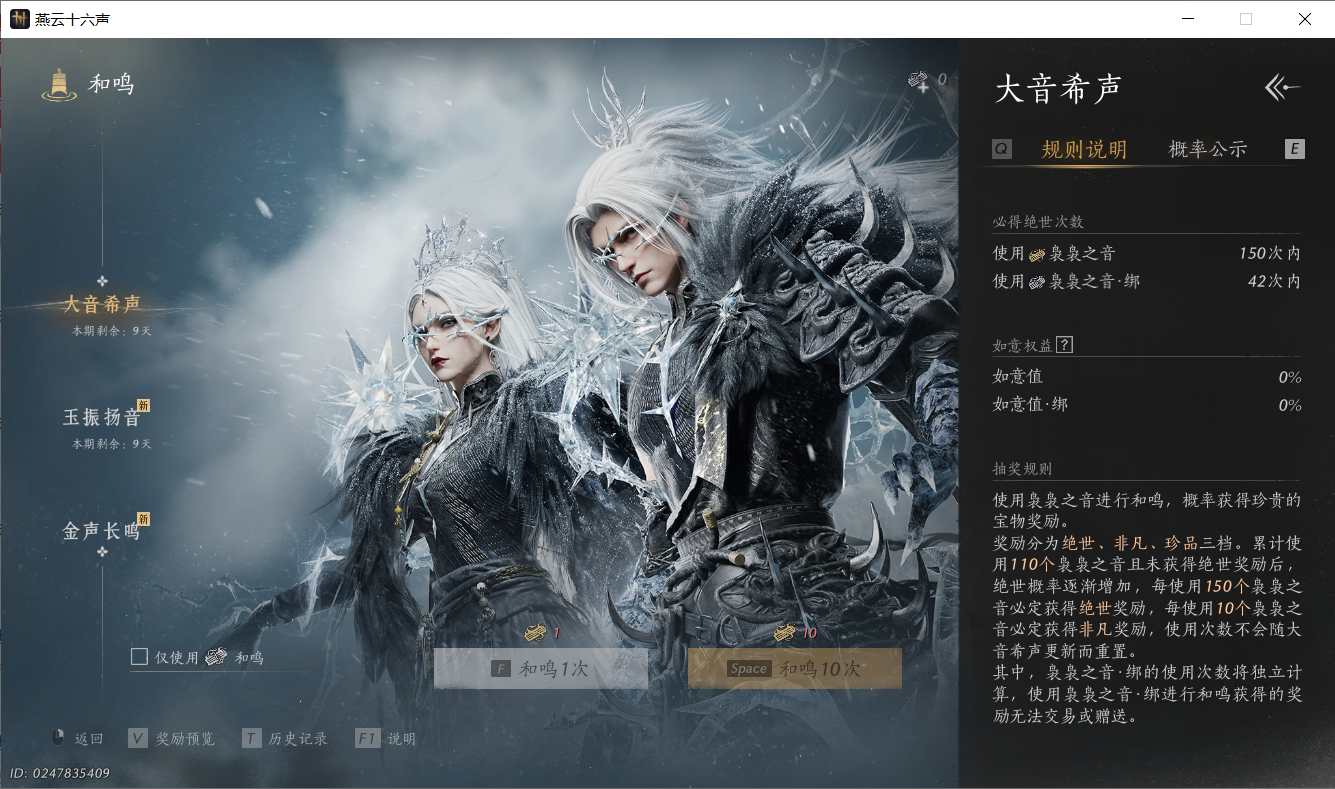Switch to the 规则说明 tab

1084,150
